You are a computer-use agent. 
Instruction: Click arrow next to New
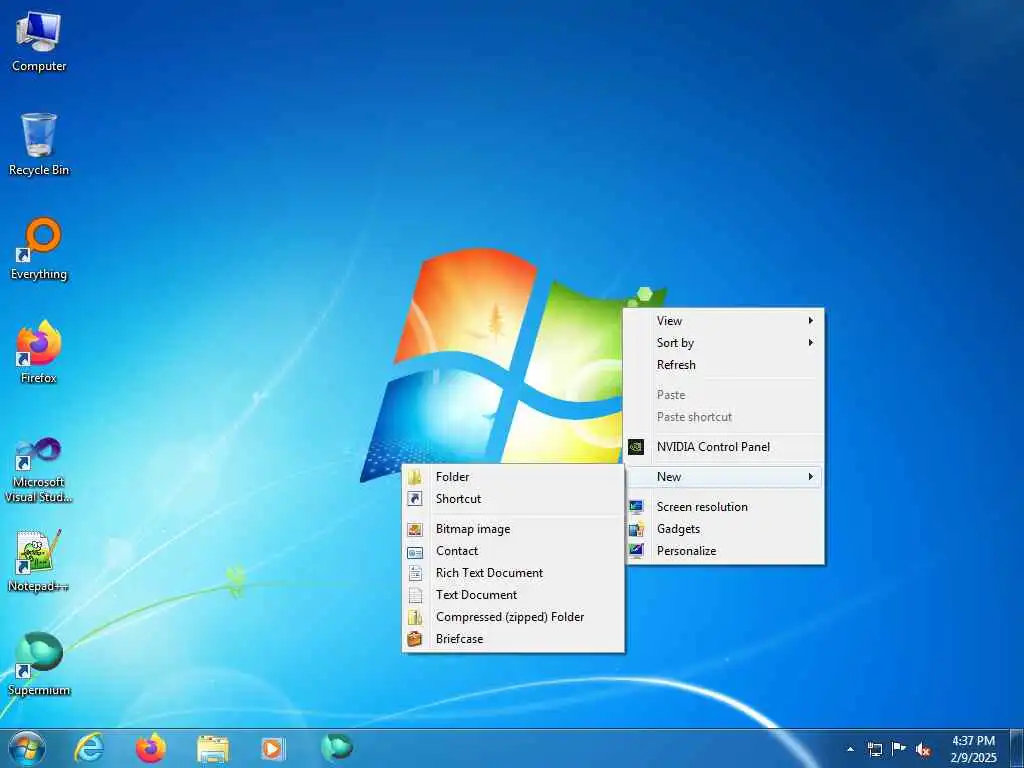810,477
